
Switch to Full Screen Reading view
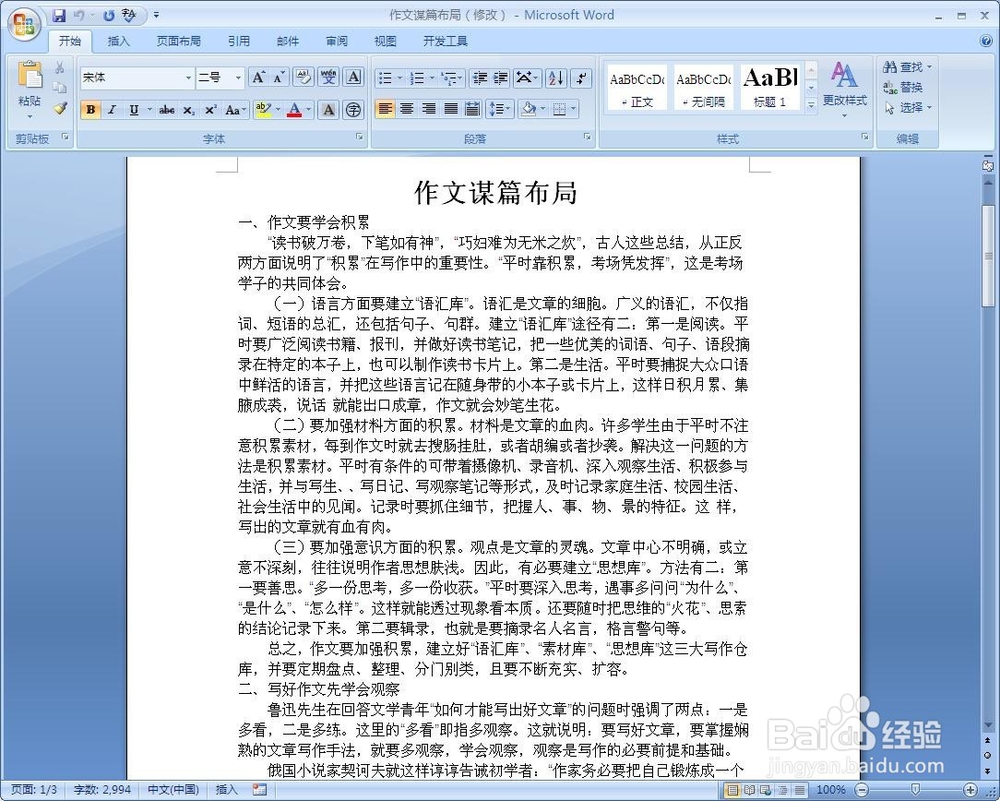(749, 790)
